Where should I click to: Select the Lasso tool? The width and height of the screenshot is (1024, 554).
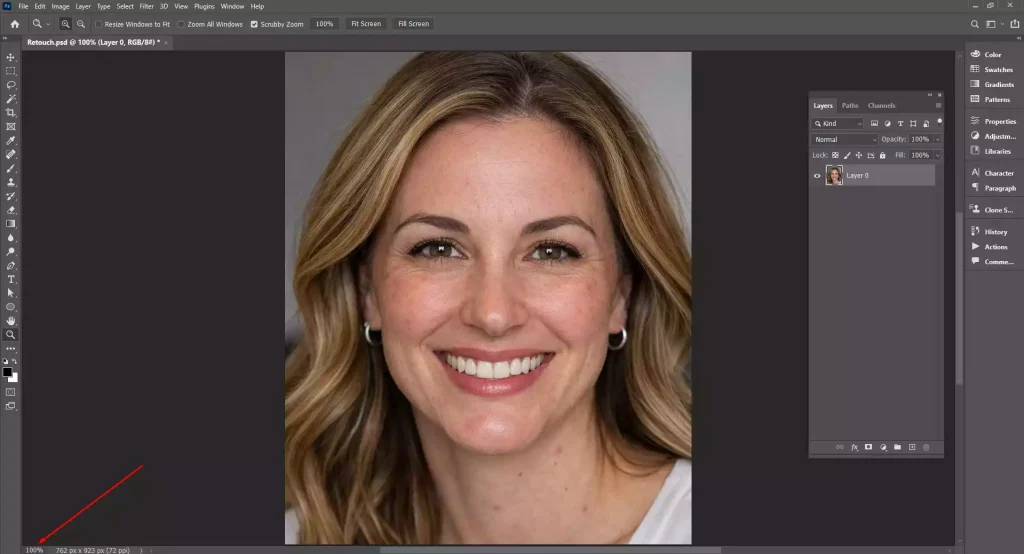[11, 85]
